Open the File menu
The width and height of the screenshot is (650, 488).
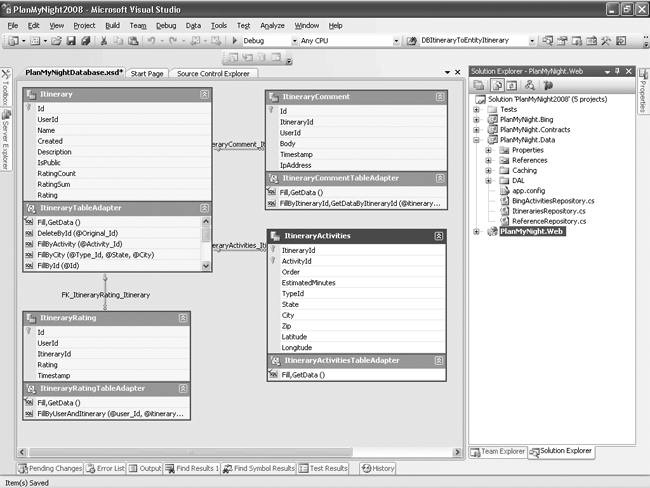pyautogui.click(x=13, y=26)
